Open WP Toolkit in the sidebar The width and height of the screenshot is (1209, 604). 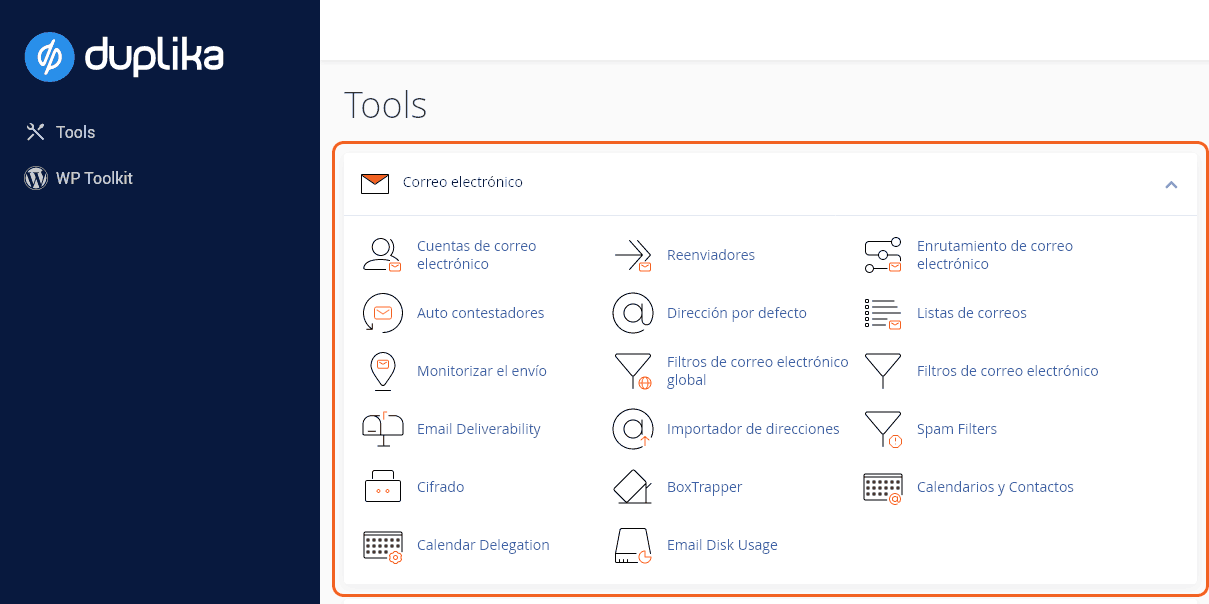pyautogui.click(x=93, y=178)
